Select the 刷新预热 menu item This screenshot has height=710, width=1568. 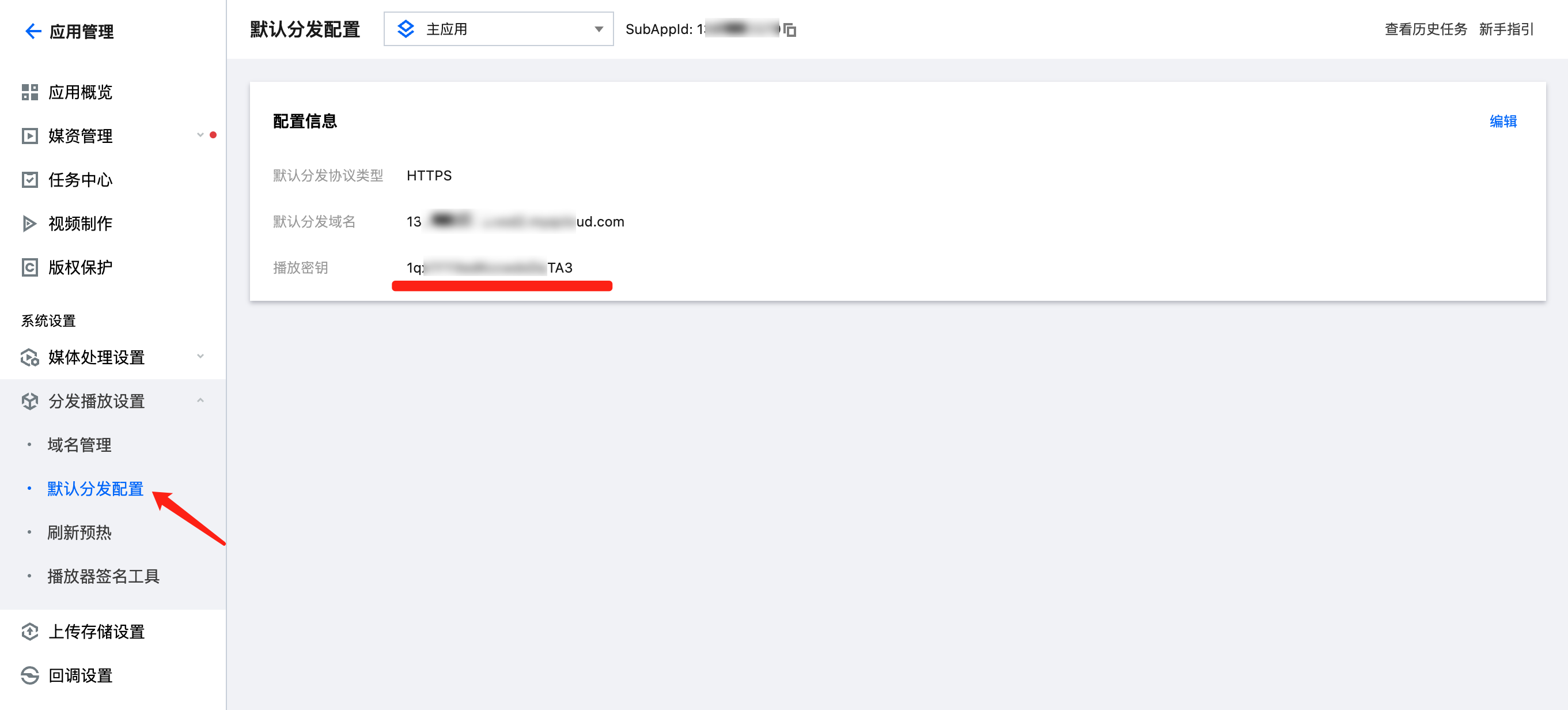[79, 532]
